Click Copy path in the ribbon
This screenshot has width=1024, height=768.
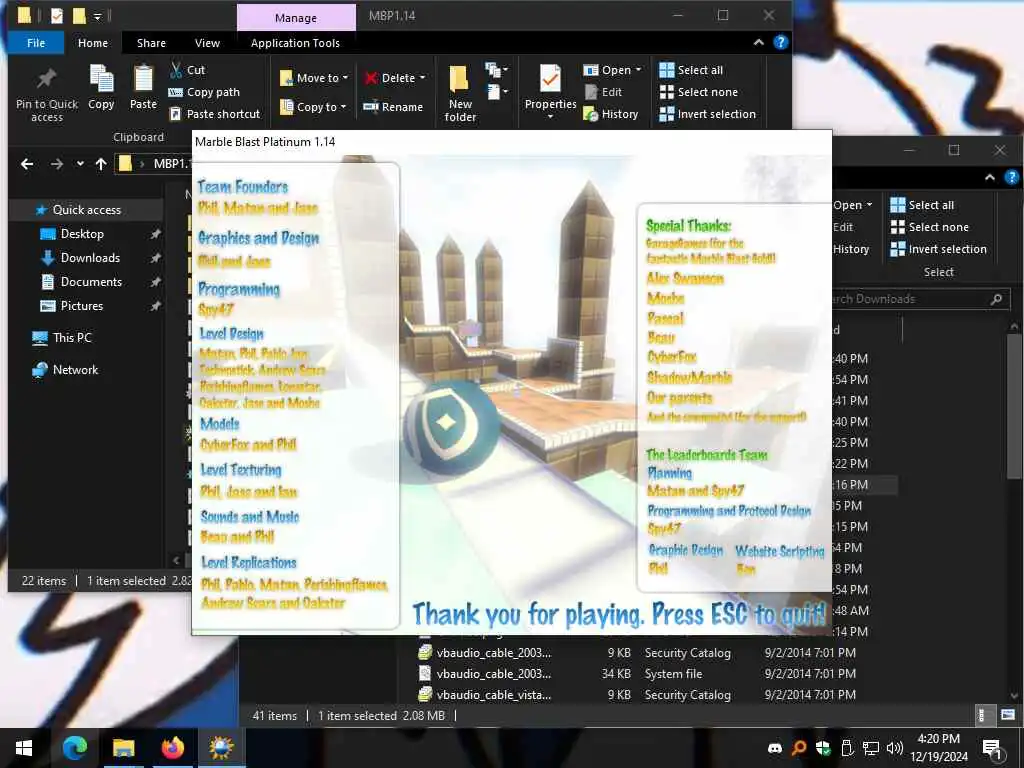pyautogui.click(x=204, y=92)
